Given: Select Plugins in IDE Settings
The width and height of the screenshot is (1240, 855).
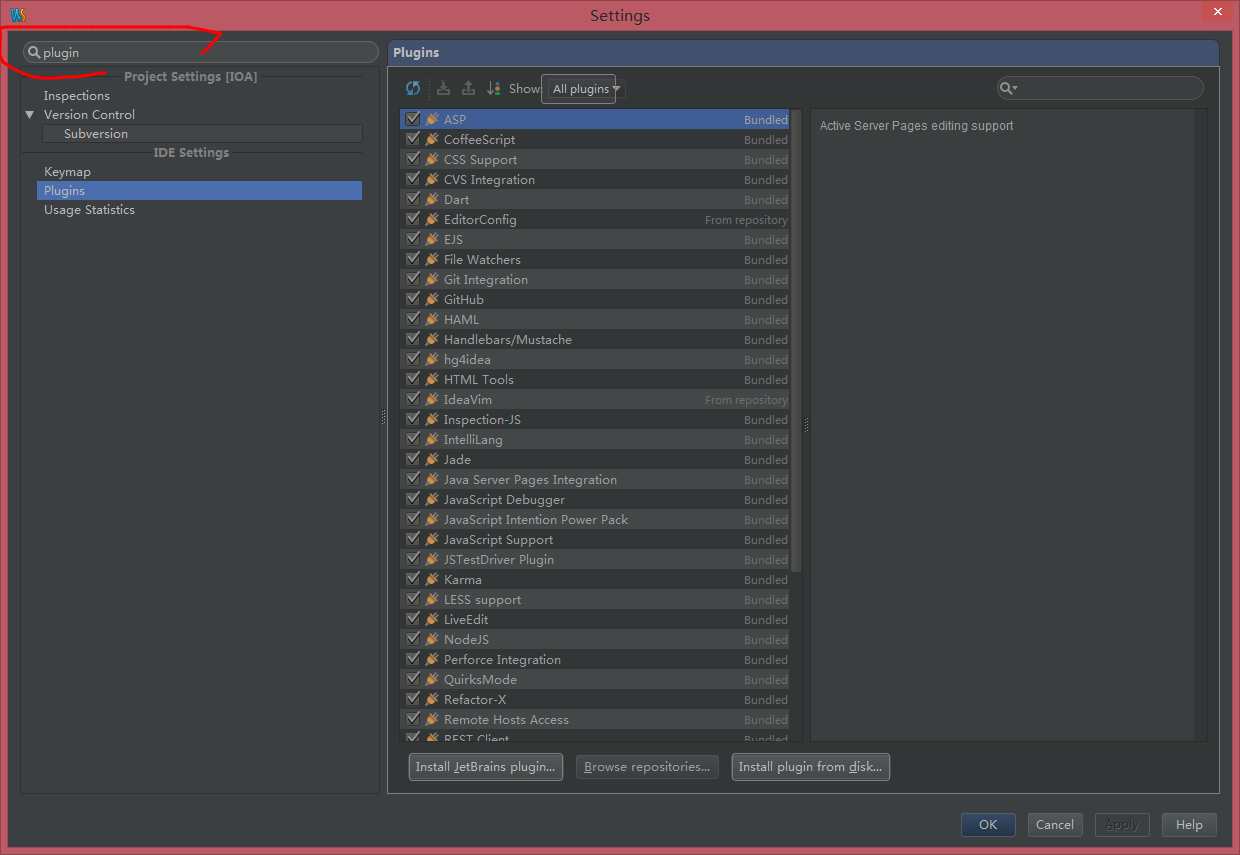Looking at the screenshot, I should click(x=199, y=191).
